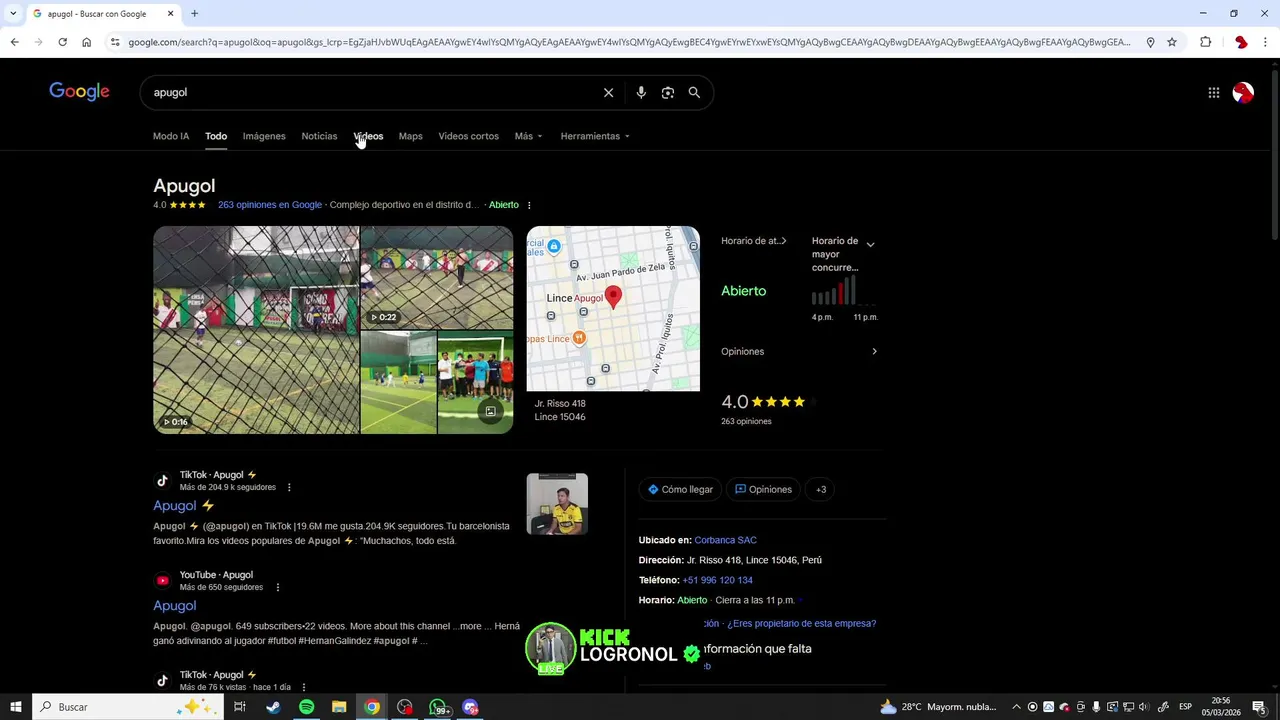
Task: Switch to Videos tab
Action: pyautogui.click(x=368, y=136)
